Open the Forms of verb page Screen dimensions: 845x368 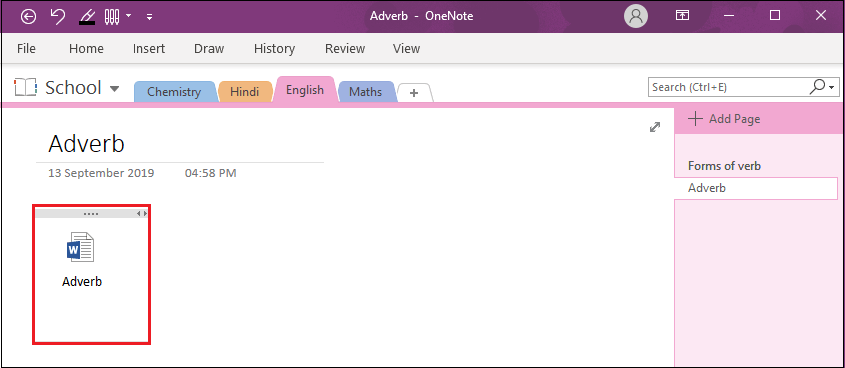pyautogui.click(x=724, y=166)
